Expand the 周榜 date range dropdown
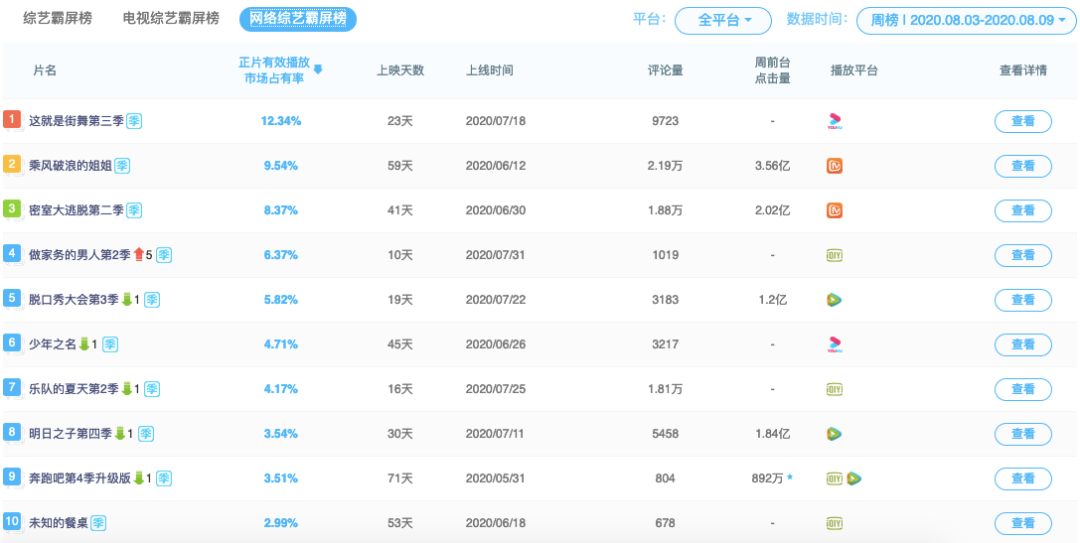1080x543 pixels. [x=967, y=20]
